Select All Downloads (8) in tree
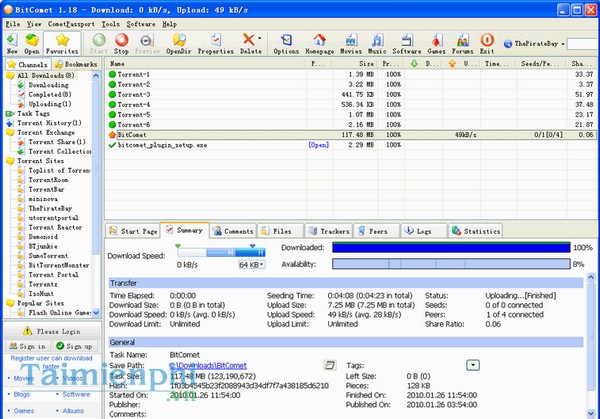600x419 pixels. 46,75
